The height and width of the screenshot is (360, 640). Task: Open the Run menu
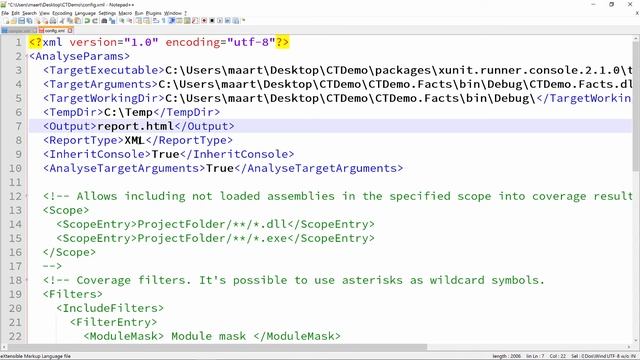pyautogui.click(x=139, y=13)
